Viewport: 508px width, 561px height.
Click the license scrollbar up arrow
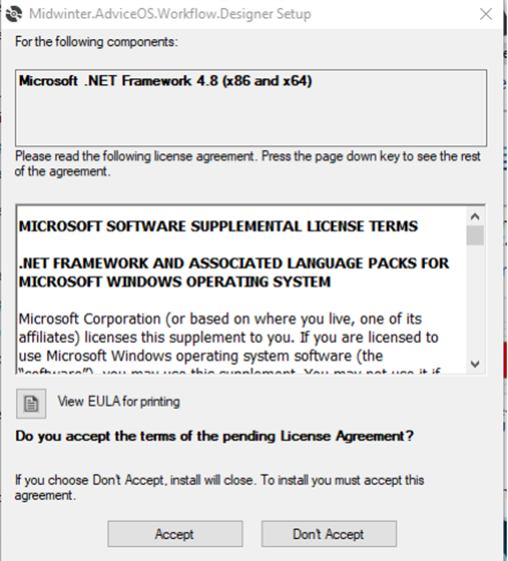point(475,216)
